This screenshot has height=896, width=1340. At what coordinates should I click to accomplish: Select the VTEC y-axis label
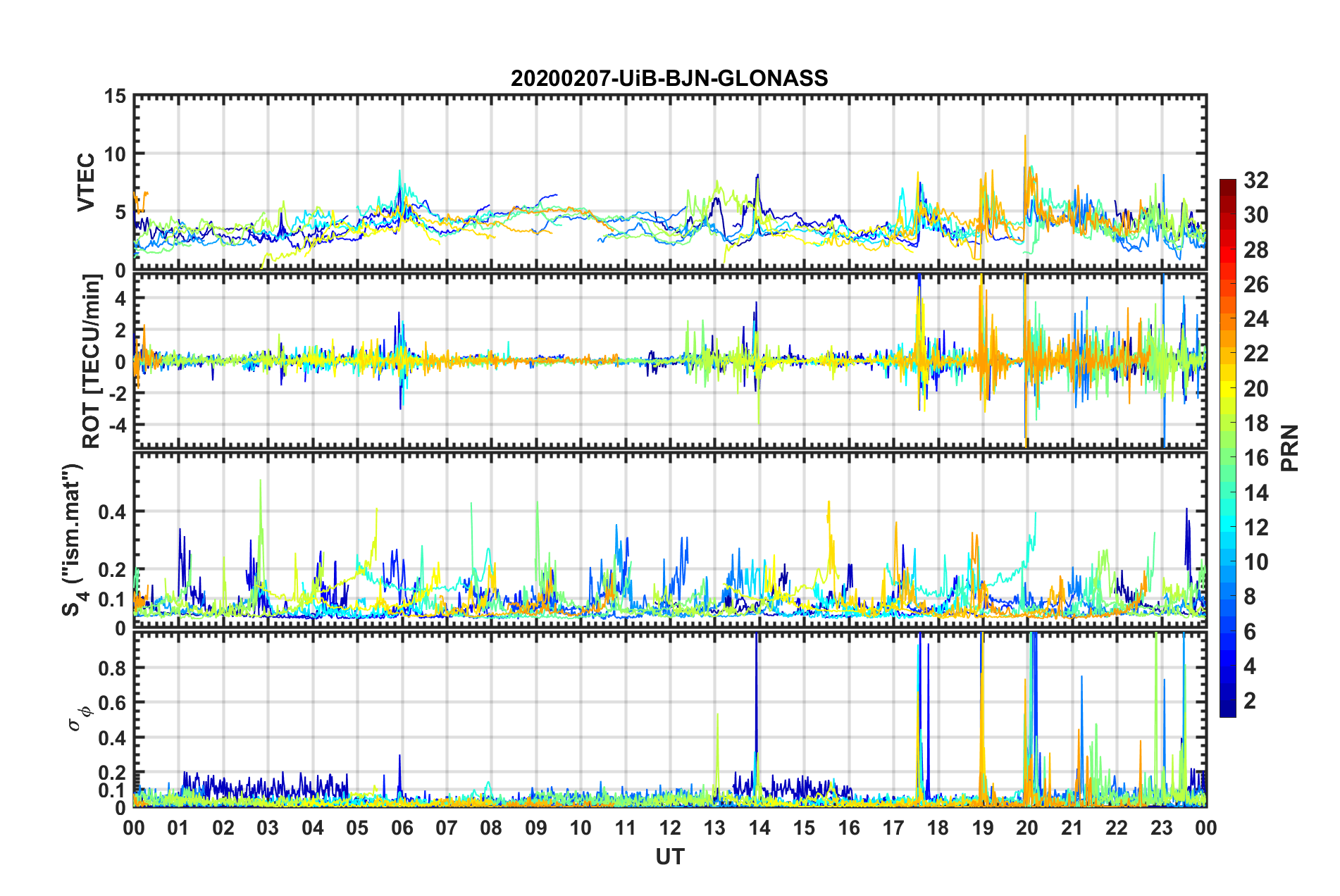click(x=86, y=182)
